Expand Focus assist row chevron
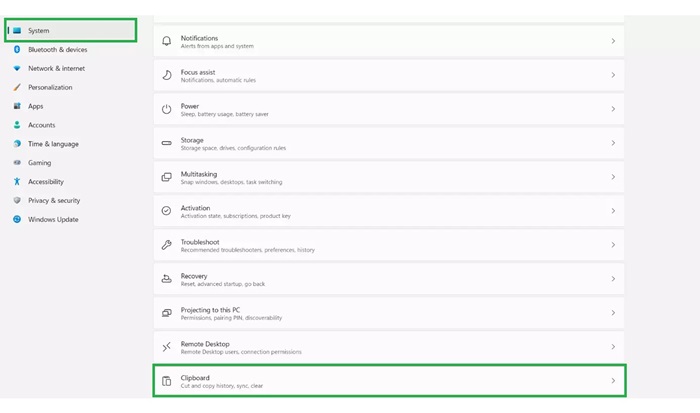Image resolution: width=700 pixels, height=413 pixels. (x=613, y=75)
